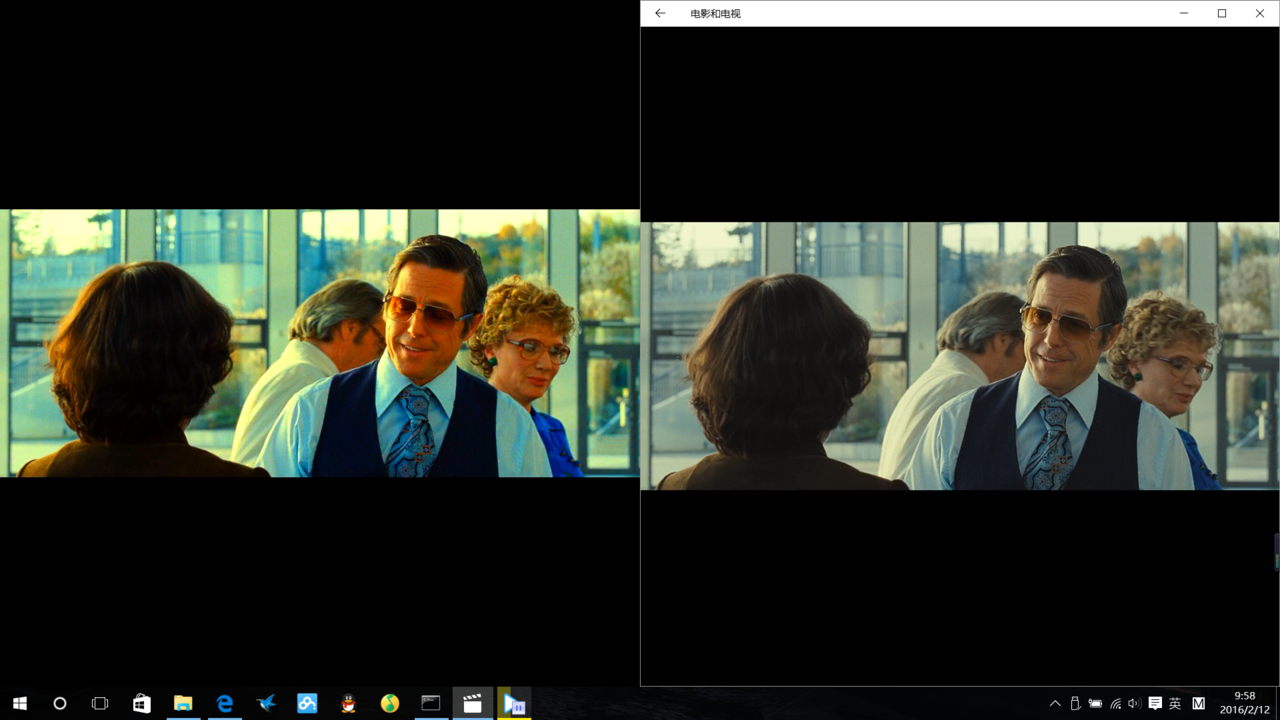This screenshot has width=1280, height=720.
Task: Switch to the command prompt window
Action: pos(431,703)
